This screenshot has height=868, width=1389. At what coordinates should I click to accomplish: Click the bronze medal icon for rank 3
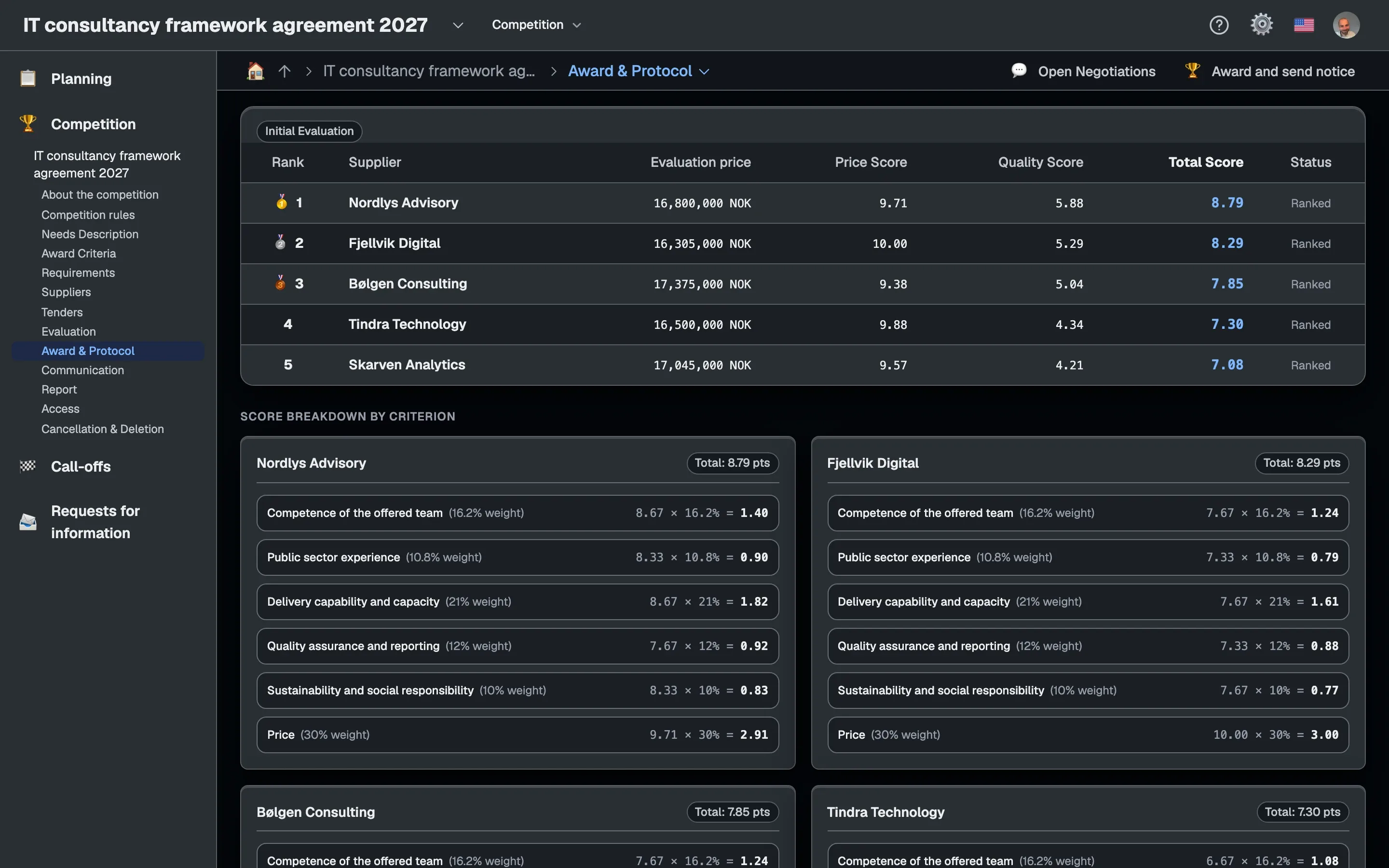coord(280,283)
